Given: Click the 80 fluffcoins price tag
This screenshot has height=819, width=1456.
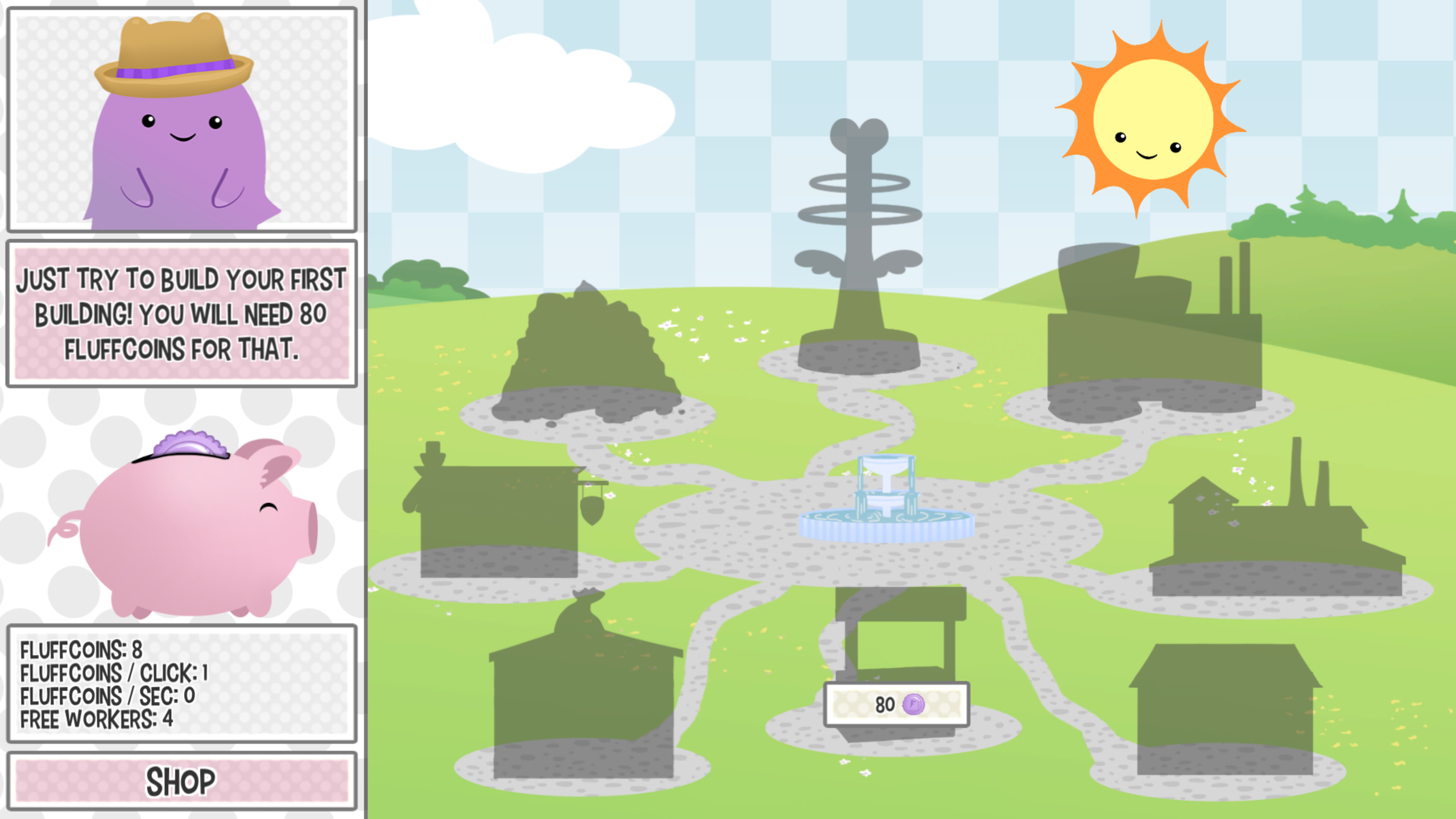Looking at the screenshot, I should click(x=896, y=705).
